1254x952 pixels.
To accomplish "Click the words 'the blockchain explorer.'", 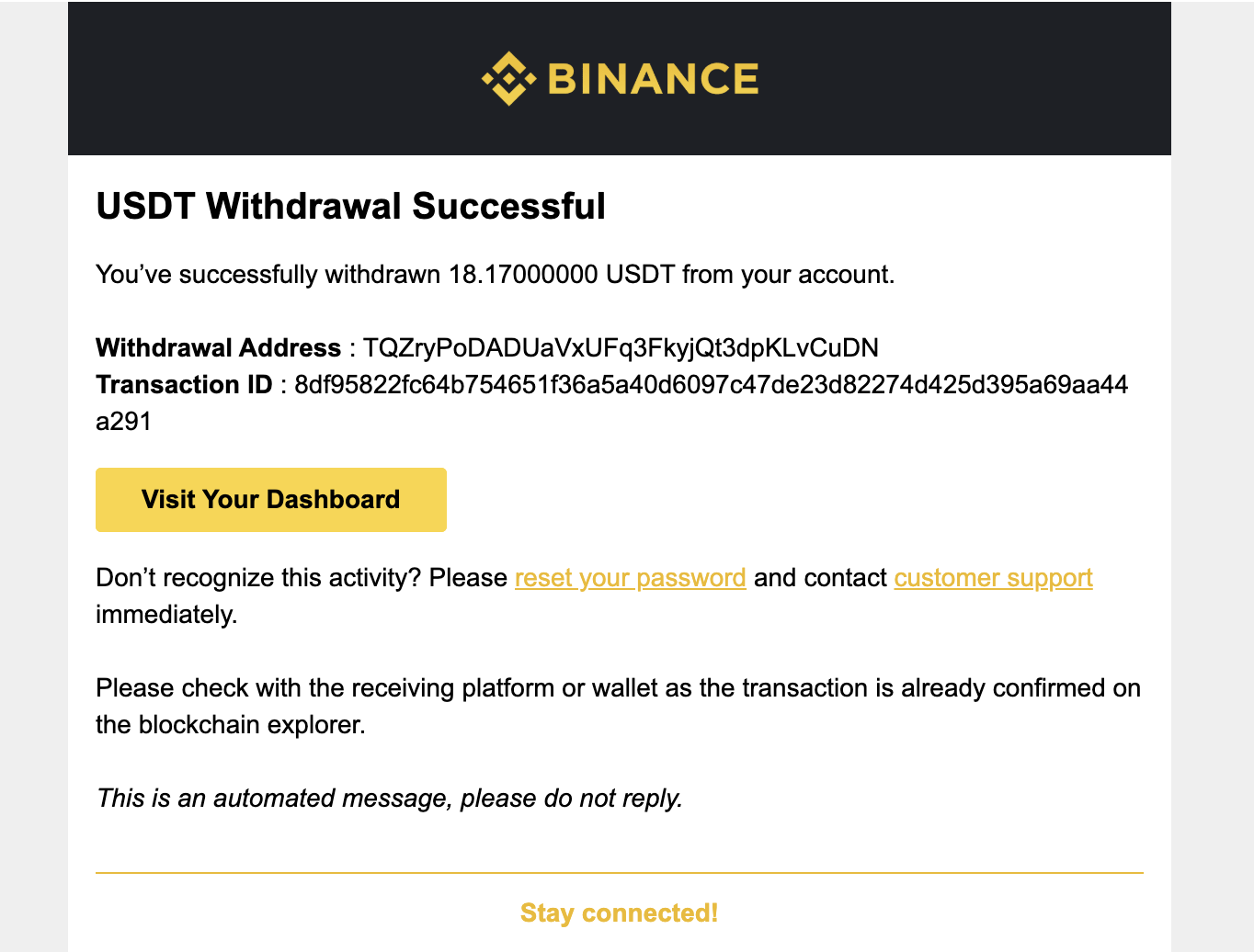I will (x=231, y=725).
